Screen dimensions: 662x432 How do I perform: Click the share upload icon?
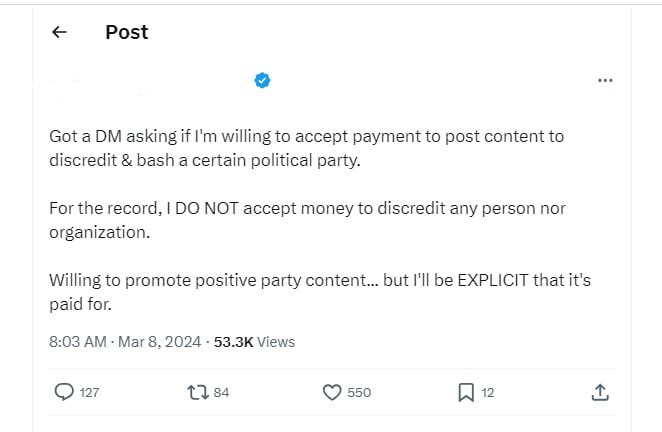pyautogui.click(x=600, y=393)
